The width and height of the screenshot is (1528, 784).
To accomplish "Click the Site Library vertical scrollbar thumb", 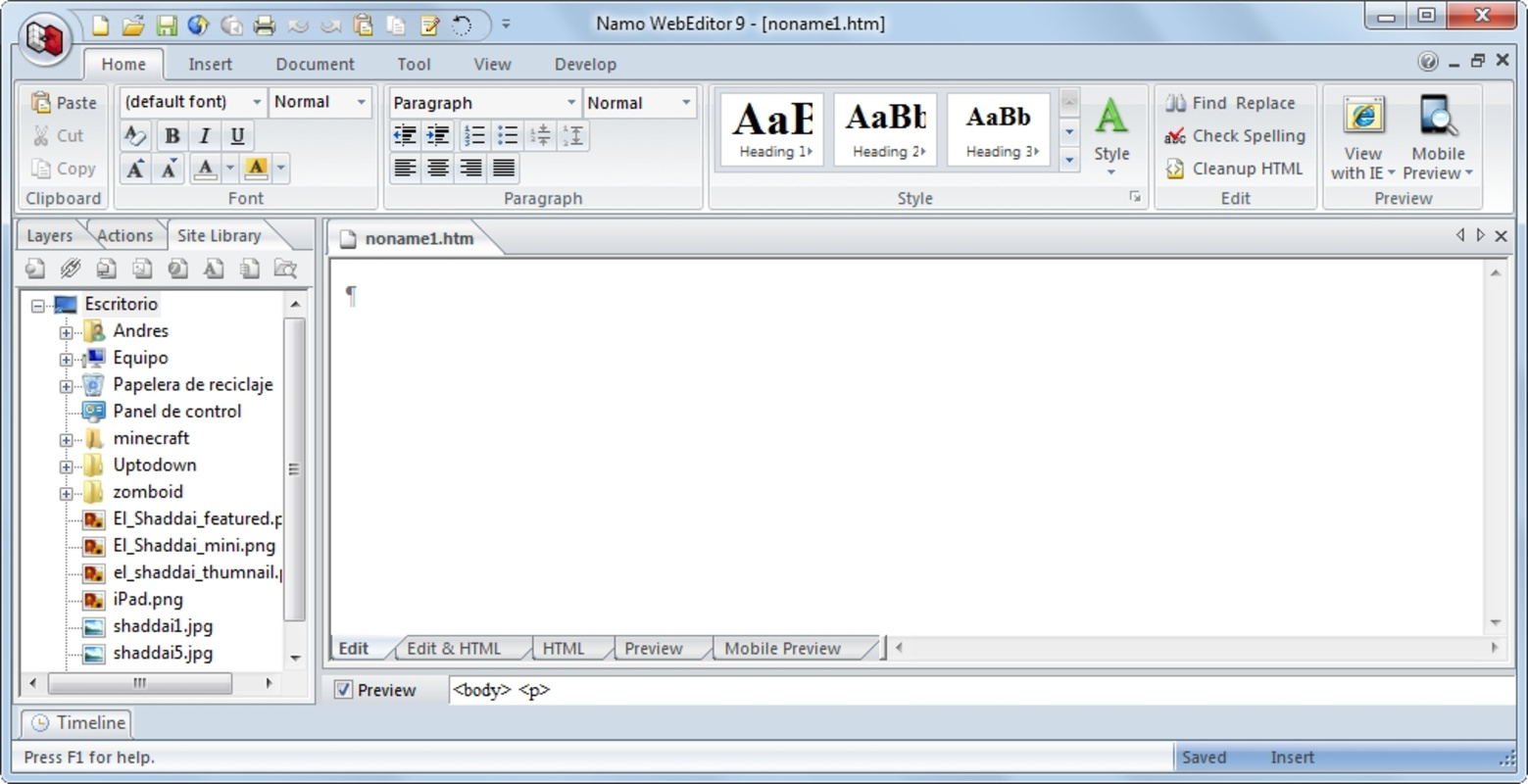I will click(x=294, y=468).
